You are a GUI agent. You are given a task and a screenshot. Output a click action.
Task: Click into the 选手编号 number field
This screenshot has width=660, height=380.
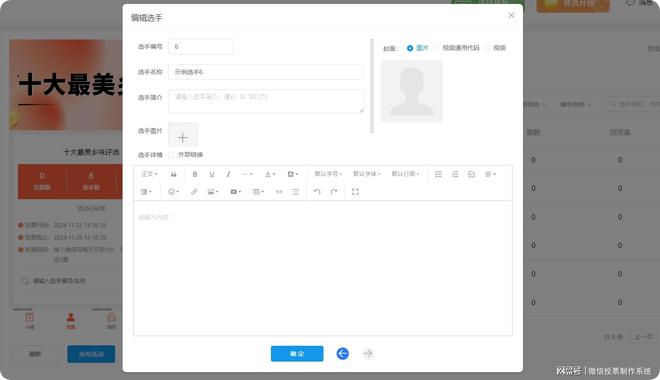pyautogui.click(x=201, y=47)
